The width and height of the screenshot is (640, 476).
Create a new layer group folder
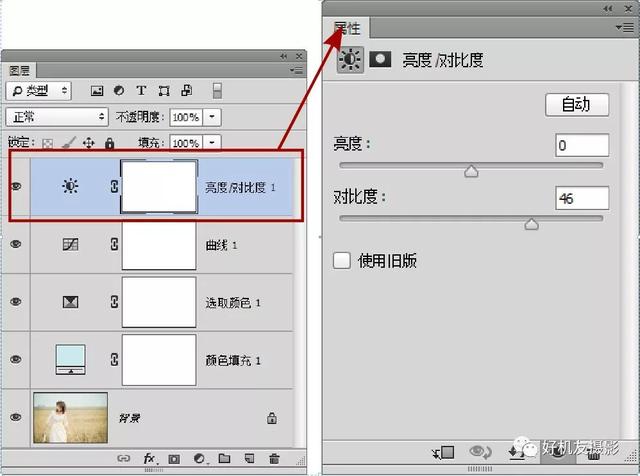224,458
